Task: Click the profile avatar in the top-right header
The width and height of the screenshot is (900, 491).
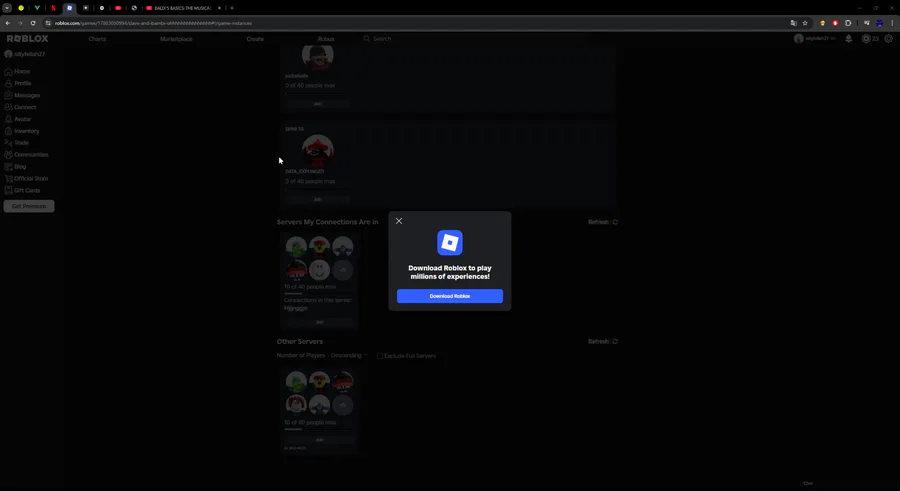Action: point(798,38)
